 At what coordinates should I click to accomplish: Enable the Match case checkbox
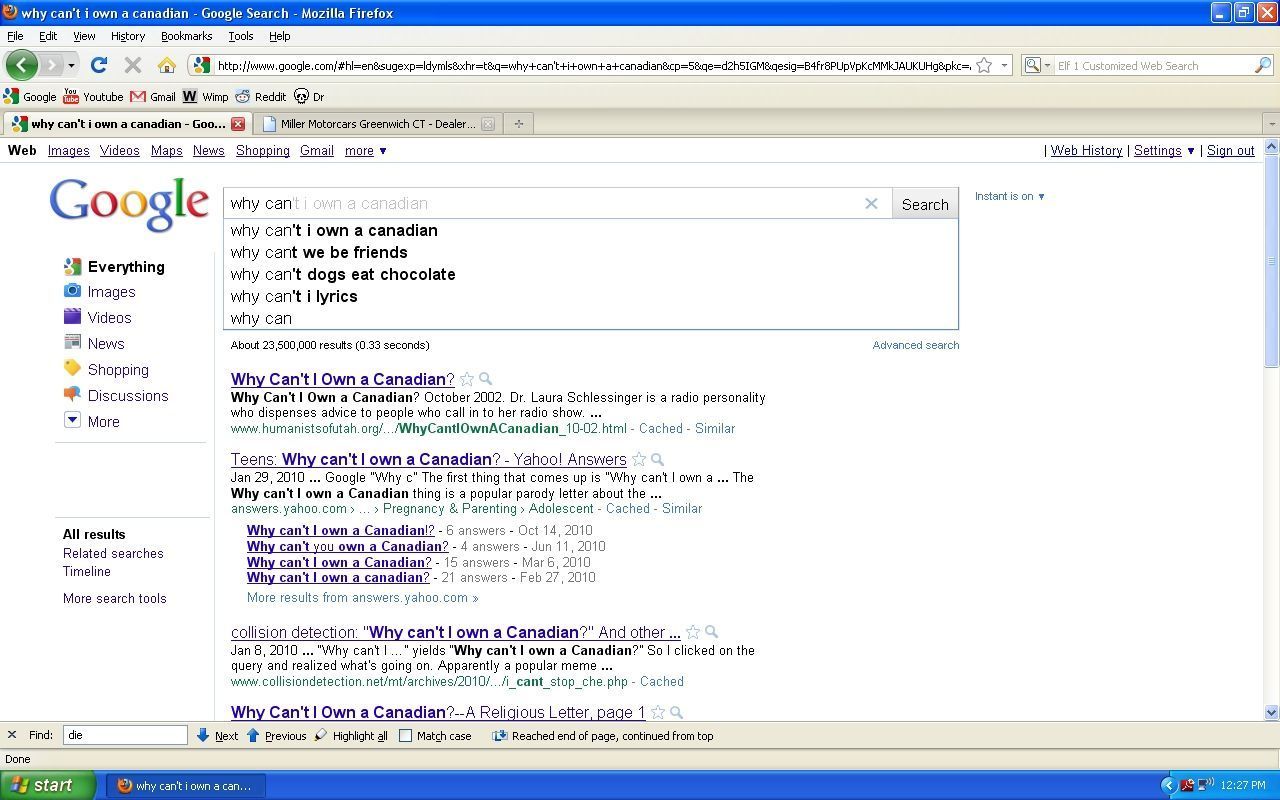pyautogui.click(x=405, y=736)
